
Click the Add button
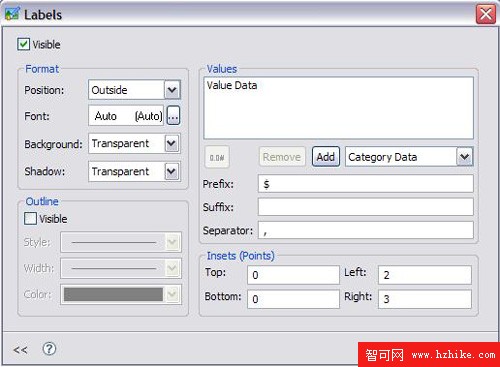pos(326,157)
